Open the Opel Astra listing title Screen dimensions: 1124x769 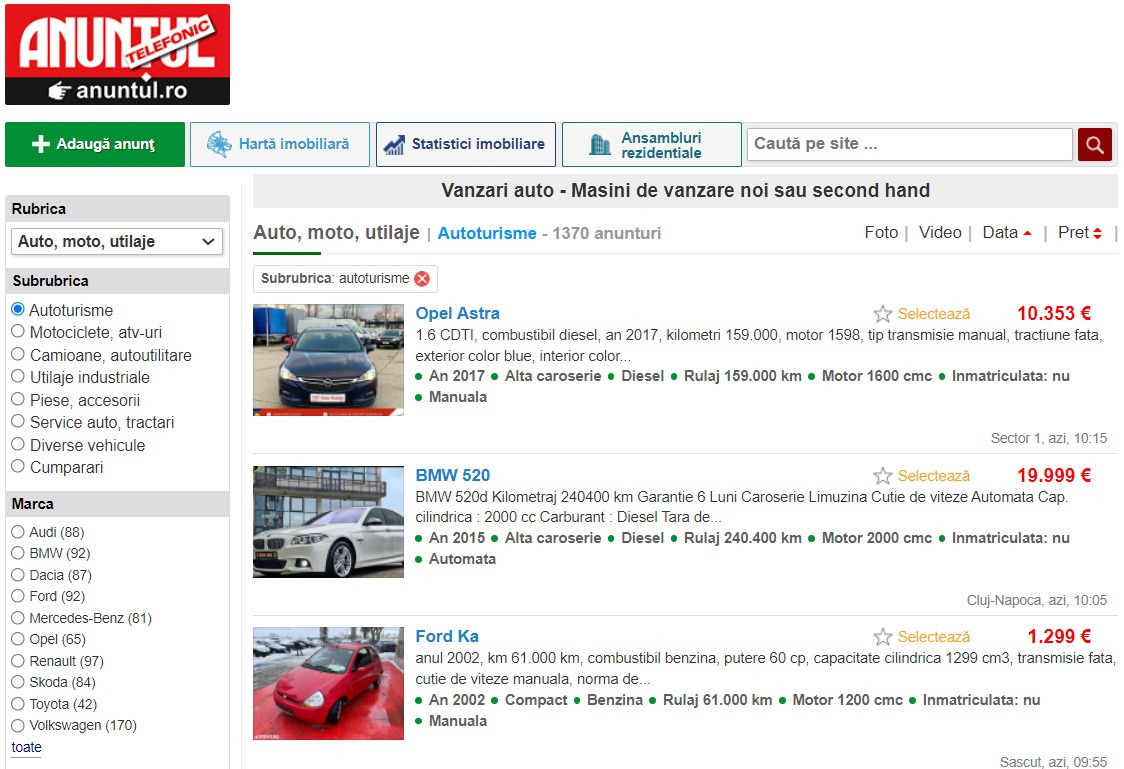click(x=457, y=313)
